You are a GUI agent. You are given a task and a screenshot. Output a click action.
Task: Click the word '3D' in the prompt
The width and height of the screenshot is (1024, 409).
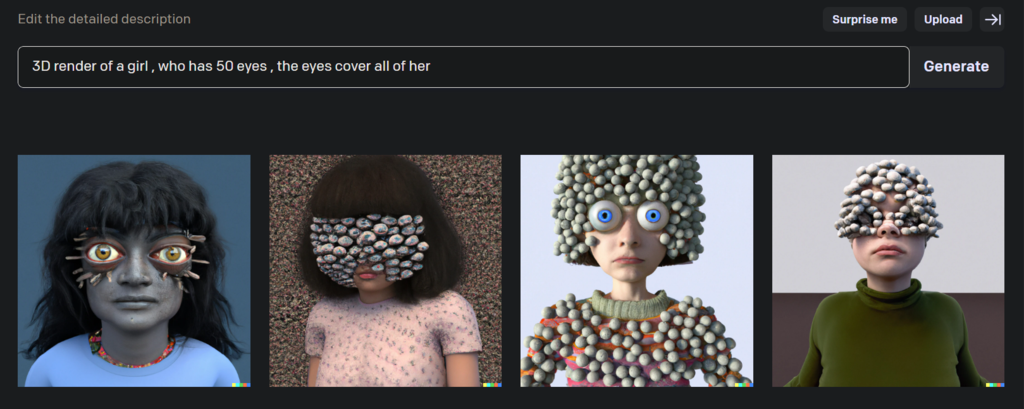(41, 66)
